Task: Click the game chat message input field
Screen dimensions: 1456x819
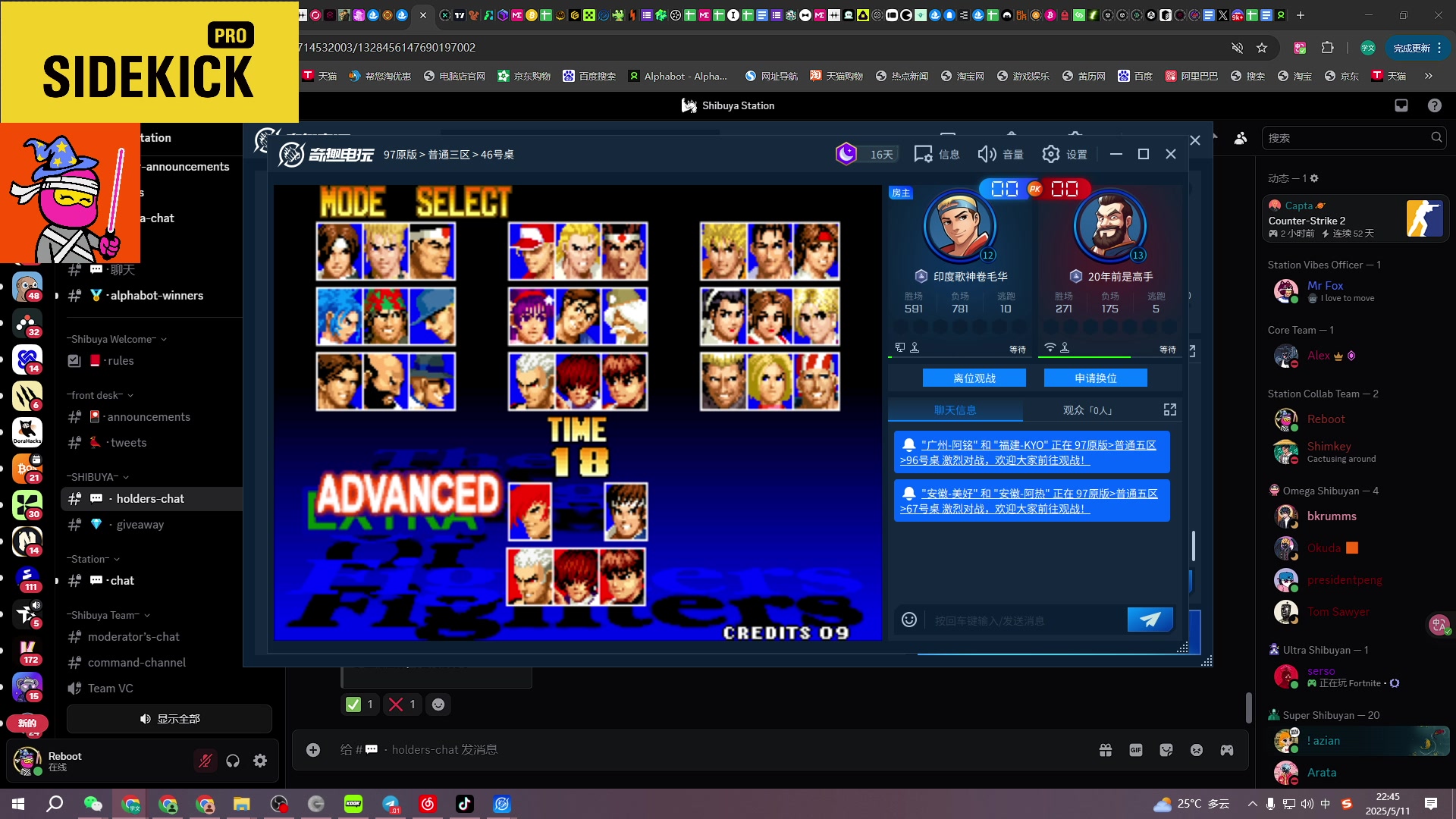Action: (x=1024, y=620)
